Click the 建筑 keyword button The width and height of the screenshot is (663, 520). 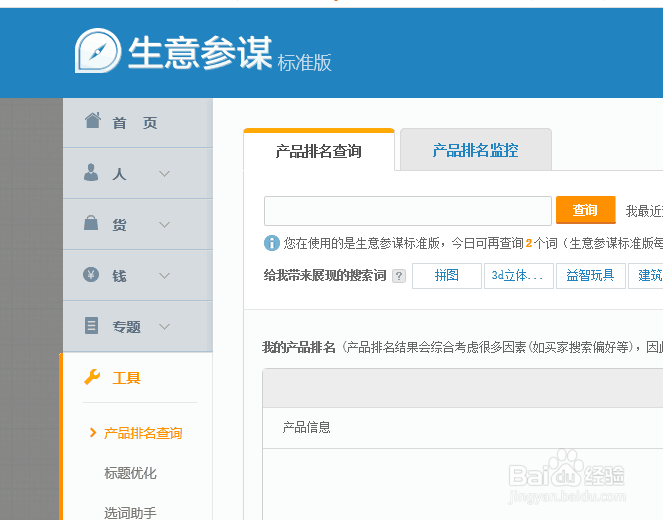[x=646, y=276]
